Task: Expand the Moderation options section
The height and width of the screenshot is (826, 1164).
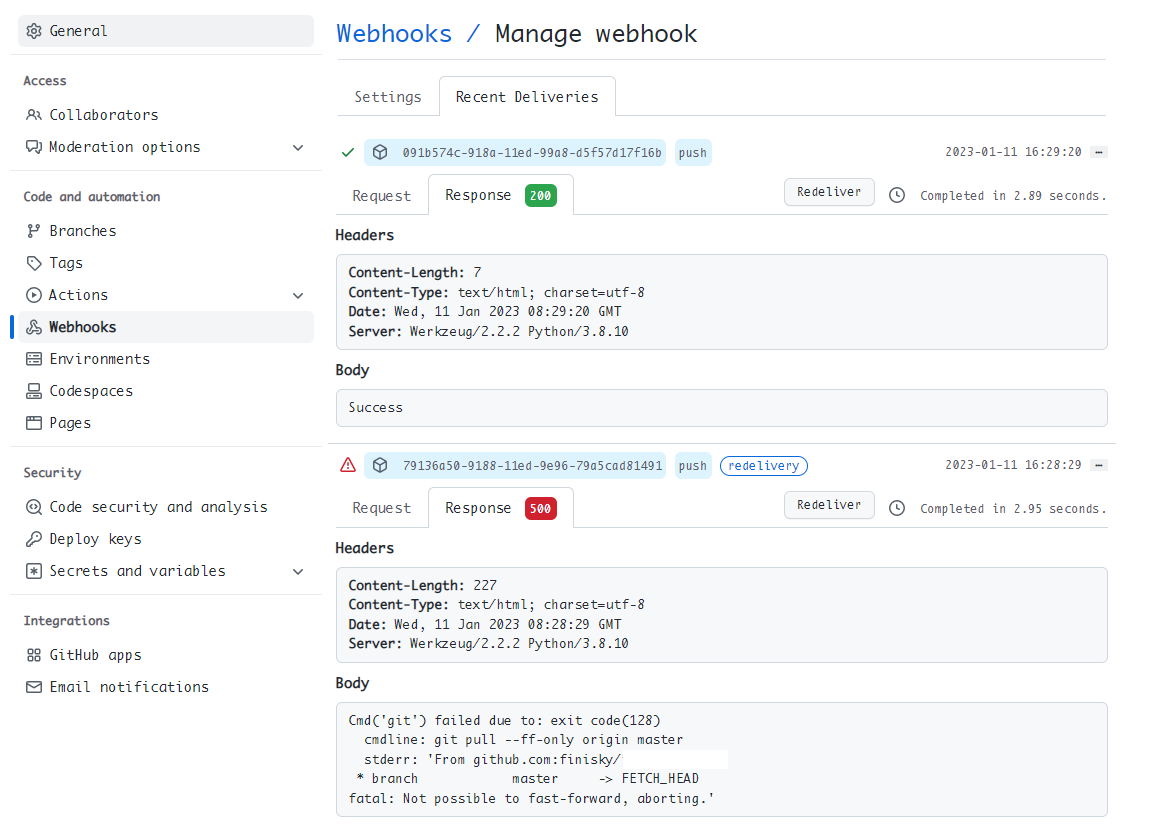Action: pyautogui.click(x=297, y=147)
